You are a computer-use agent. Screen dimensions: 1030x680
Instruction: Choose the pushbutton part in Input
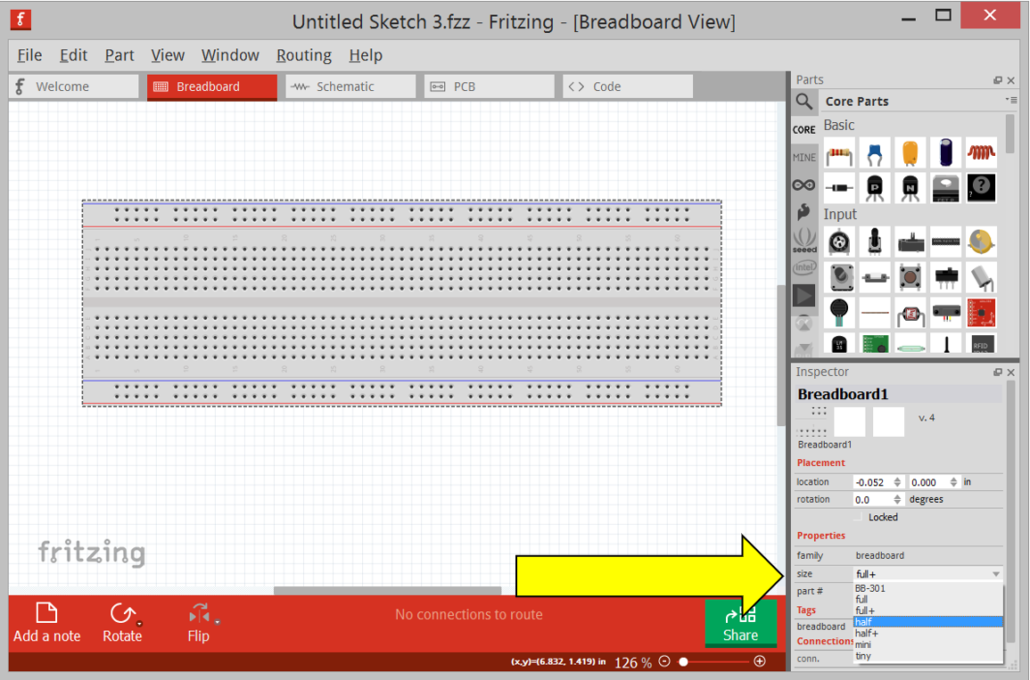click(910, 277)
